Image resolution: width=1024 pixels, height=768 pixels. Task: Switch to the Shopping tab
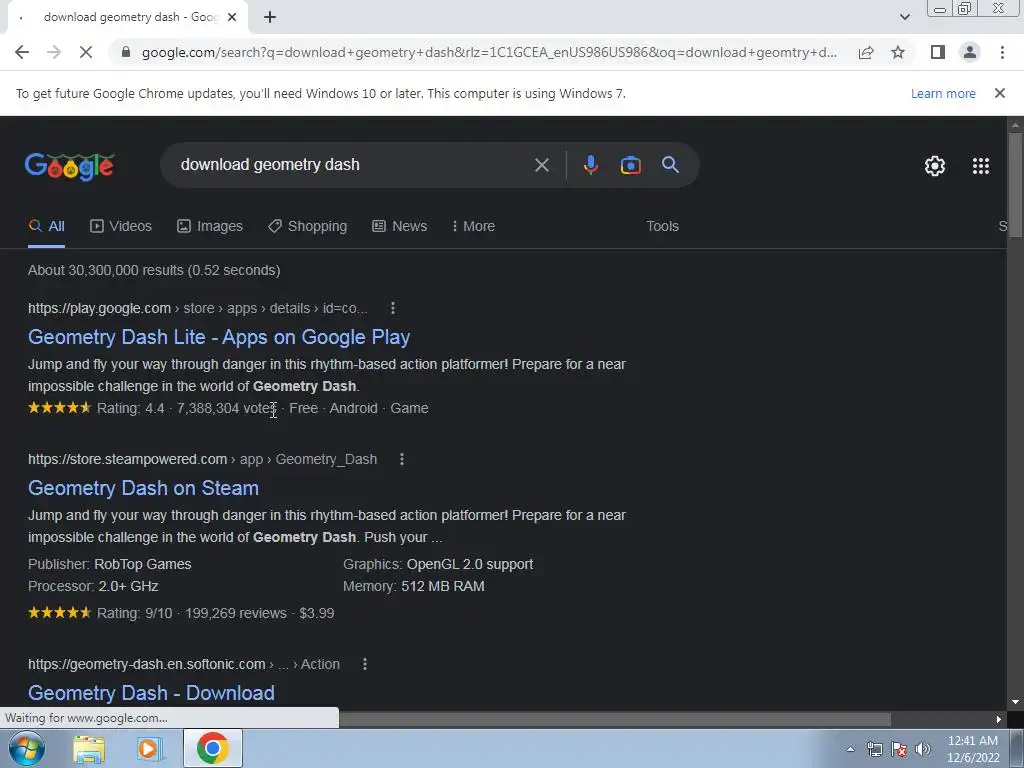pos(308,226)
